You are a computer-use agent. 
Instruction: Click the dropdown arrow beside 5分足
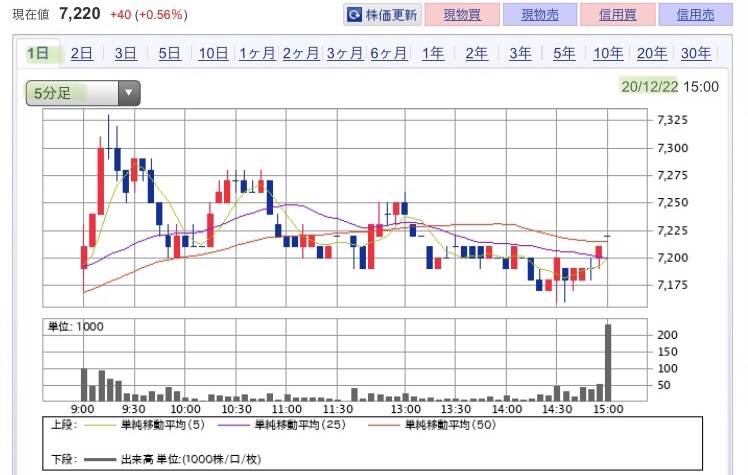click(128, 93)
